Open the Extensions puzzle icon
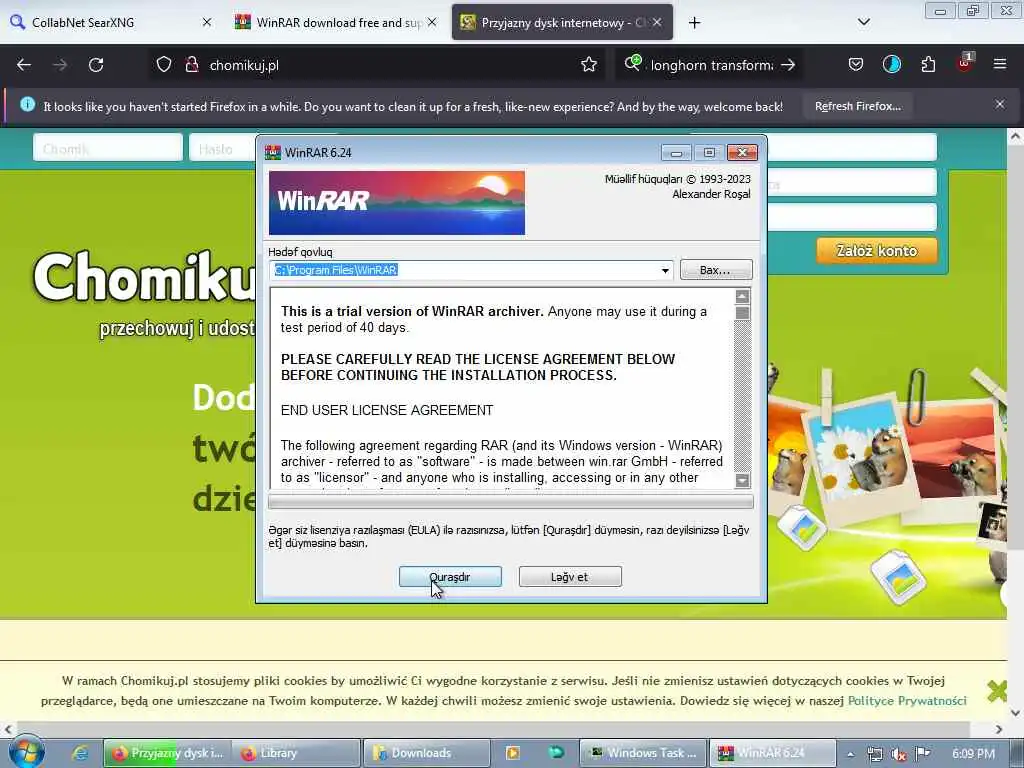Viewport: 1024px width, 768px height. (x=928, y=65)
